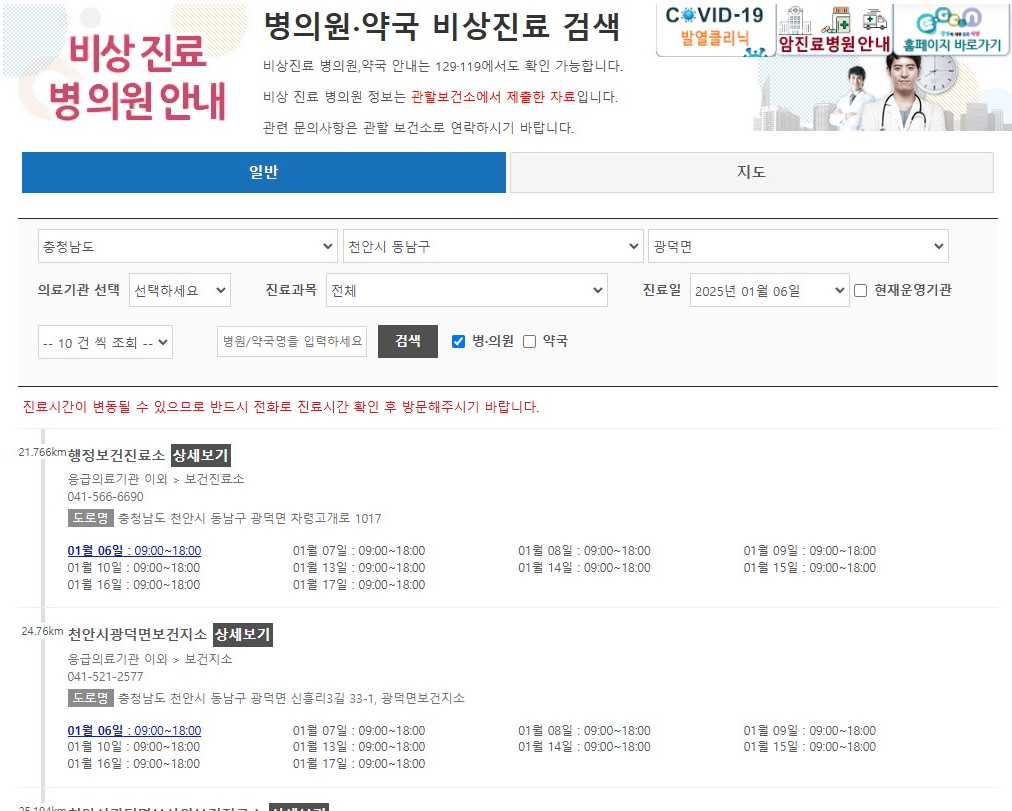The height and width of the screenshot is (811, 1012).
Task: Switch to the 일반 tab
Action: (263, 172)
